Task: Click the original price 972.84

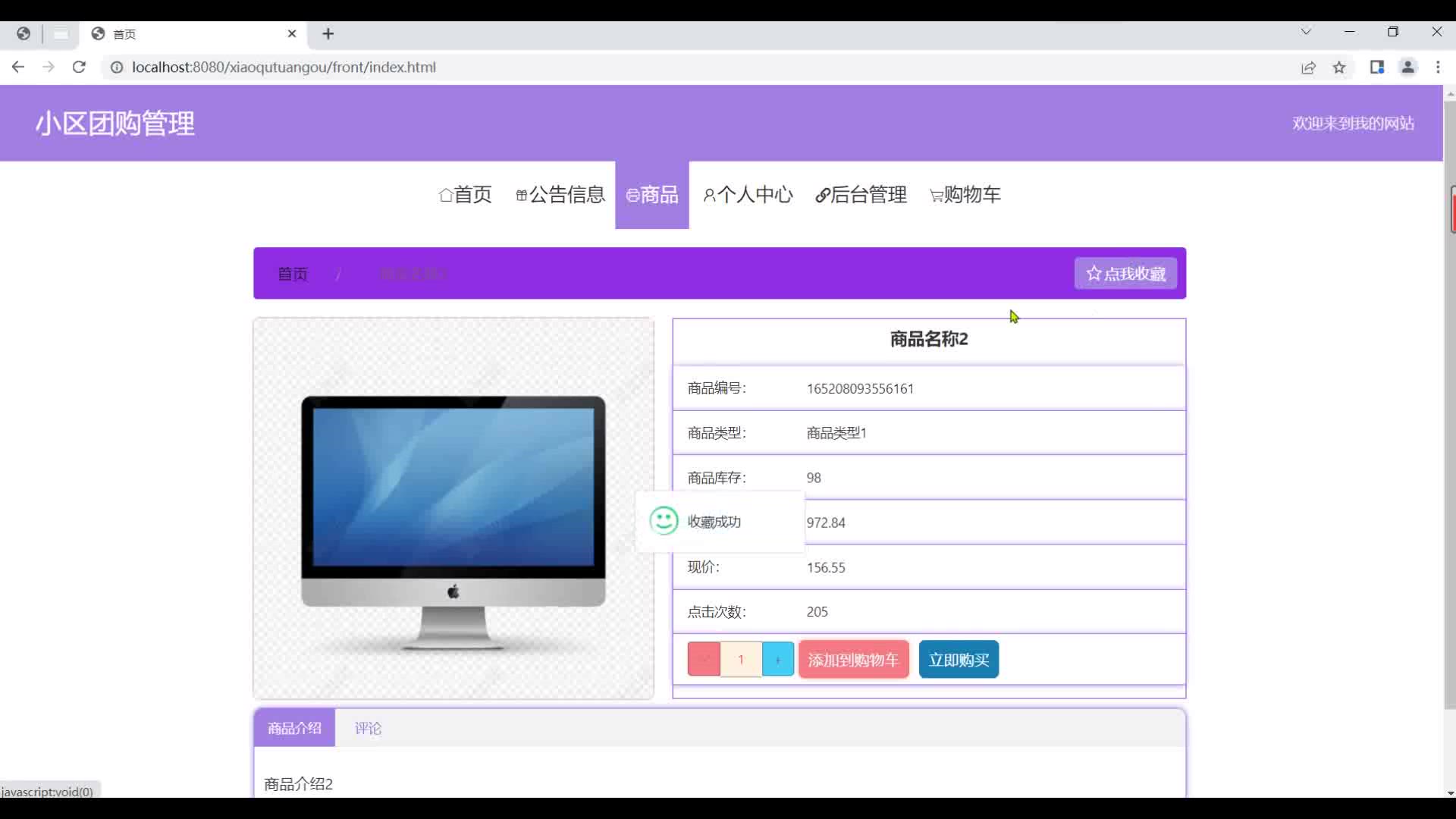Action: tap(826, 522)
